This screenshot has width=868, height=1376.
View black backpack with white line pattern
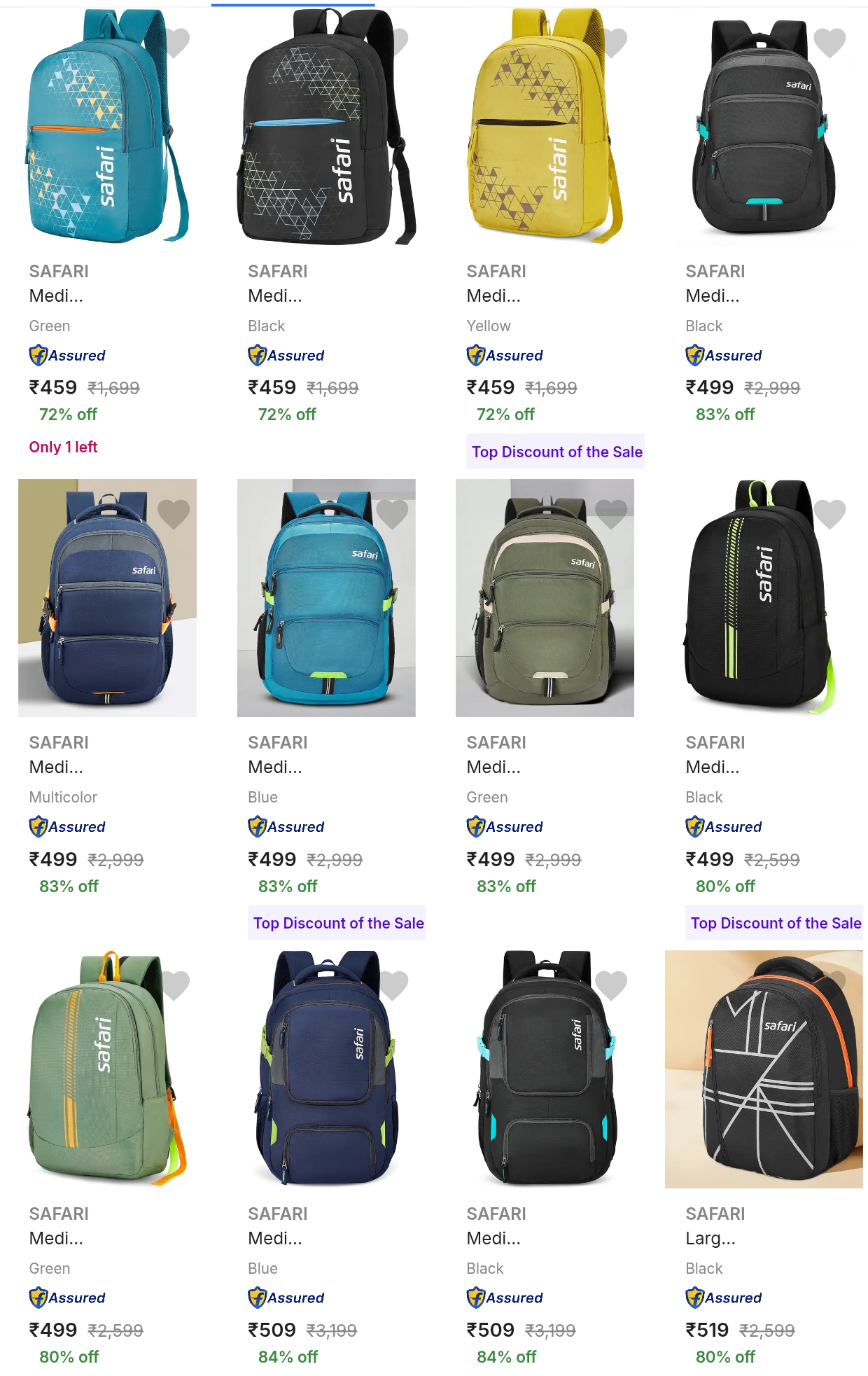[764, 1069]
